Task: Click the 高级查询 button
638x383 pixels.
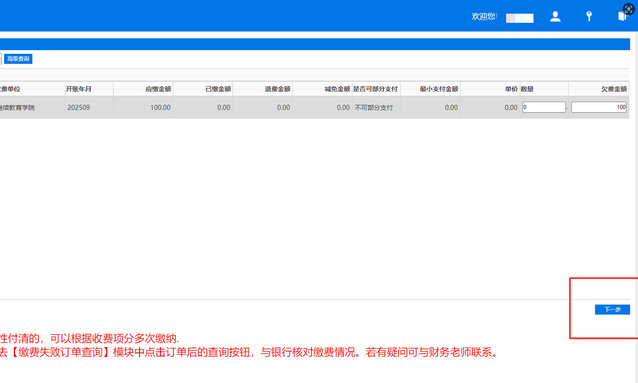Action: (18, 59)
